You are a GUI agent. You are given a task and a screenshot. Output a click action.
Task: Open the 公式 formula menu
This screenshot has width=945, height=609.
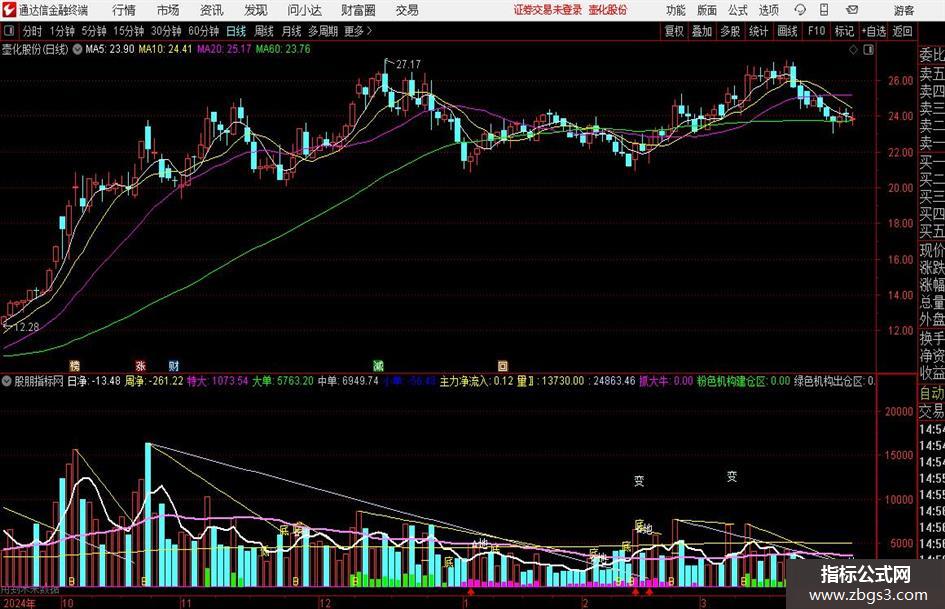point(737,10)
